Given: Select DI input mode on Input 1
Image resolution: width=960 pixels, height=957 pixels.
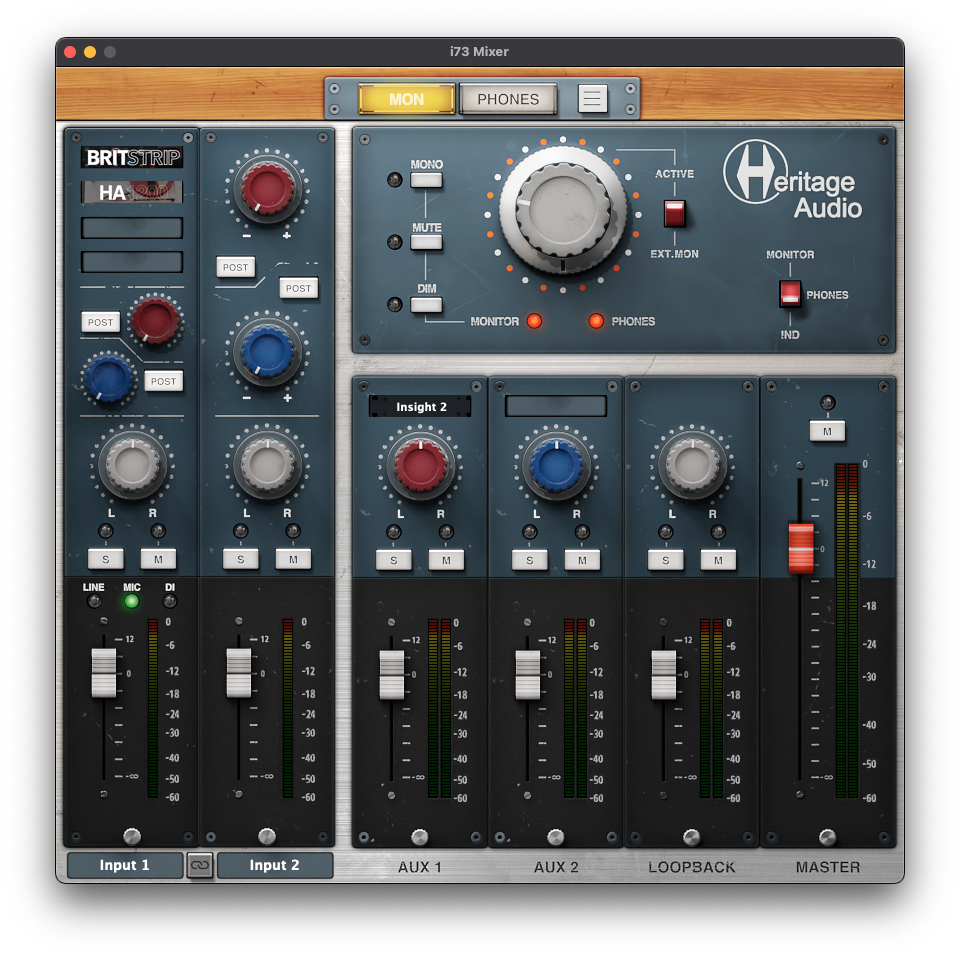Looking at the screenshot, I should (170, 601).
